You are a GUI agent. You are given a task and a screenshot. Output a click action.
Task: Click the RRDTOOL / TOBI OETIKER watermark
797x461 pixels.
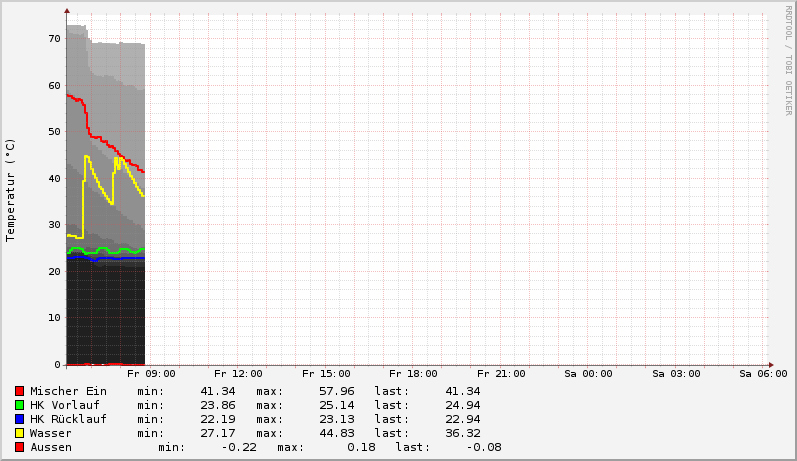[788, 60]
